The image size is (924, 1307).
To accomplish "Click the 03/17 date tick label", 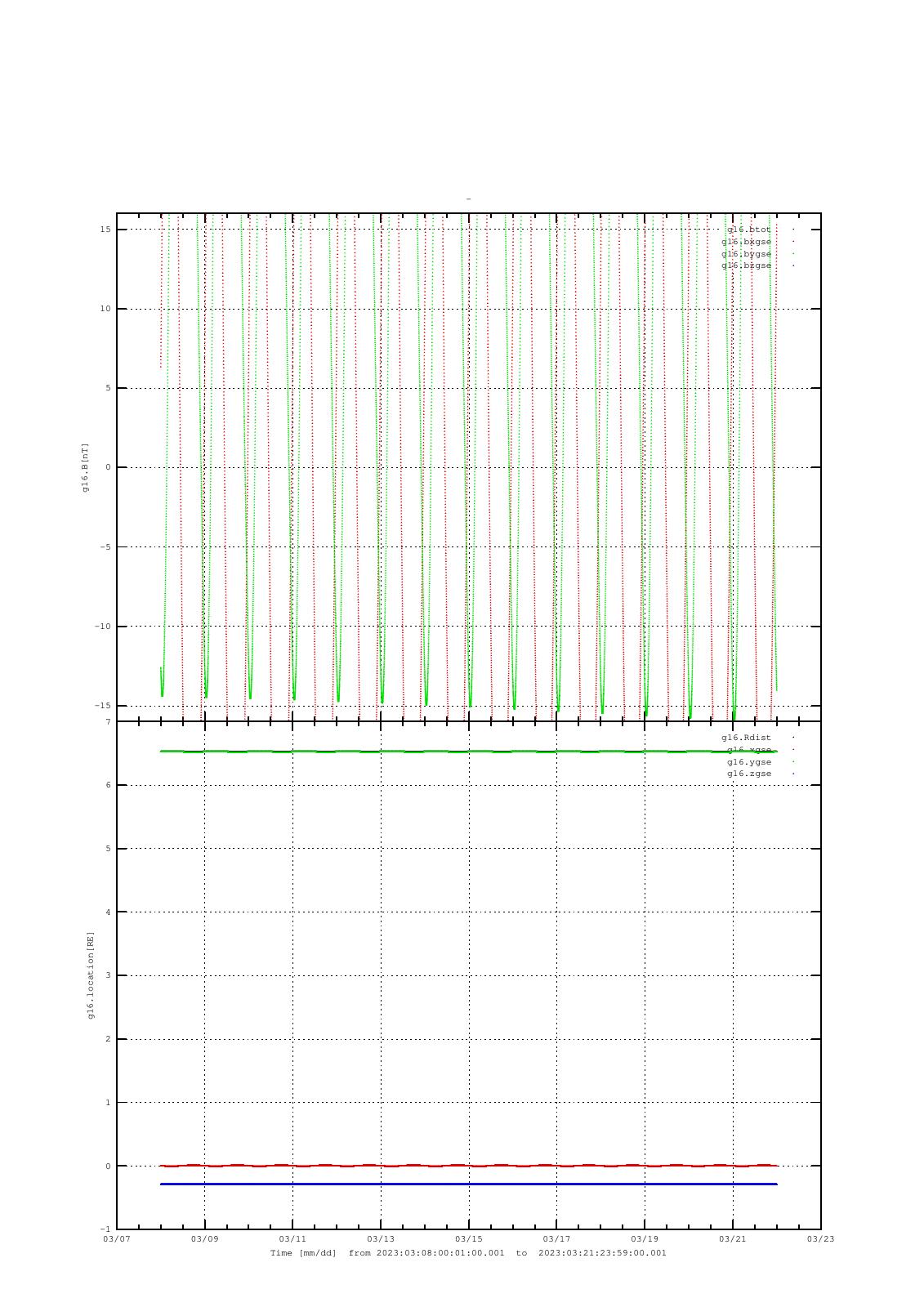I will (x=556, y=1239).
